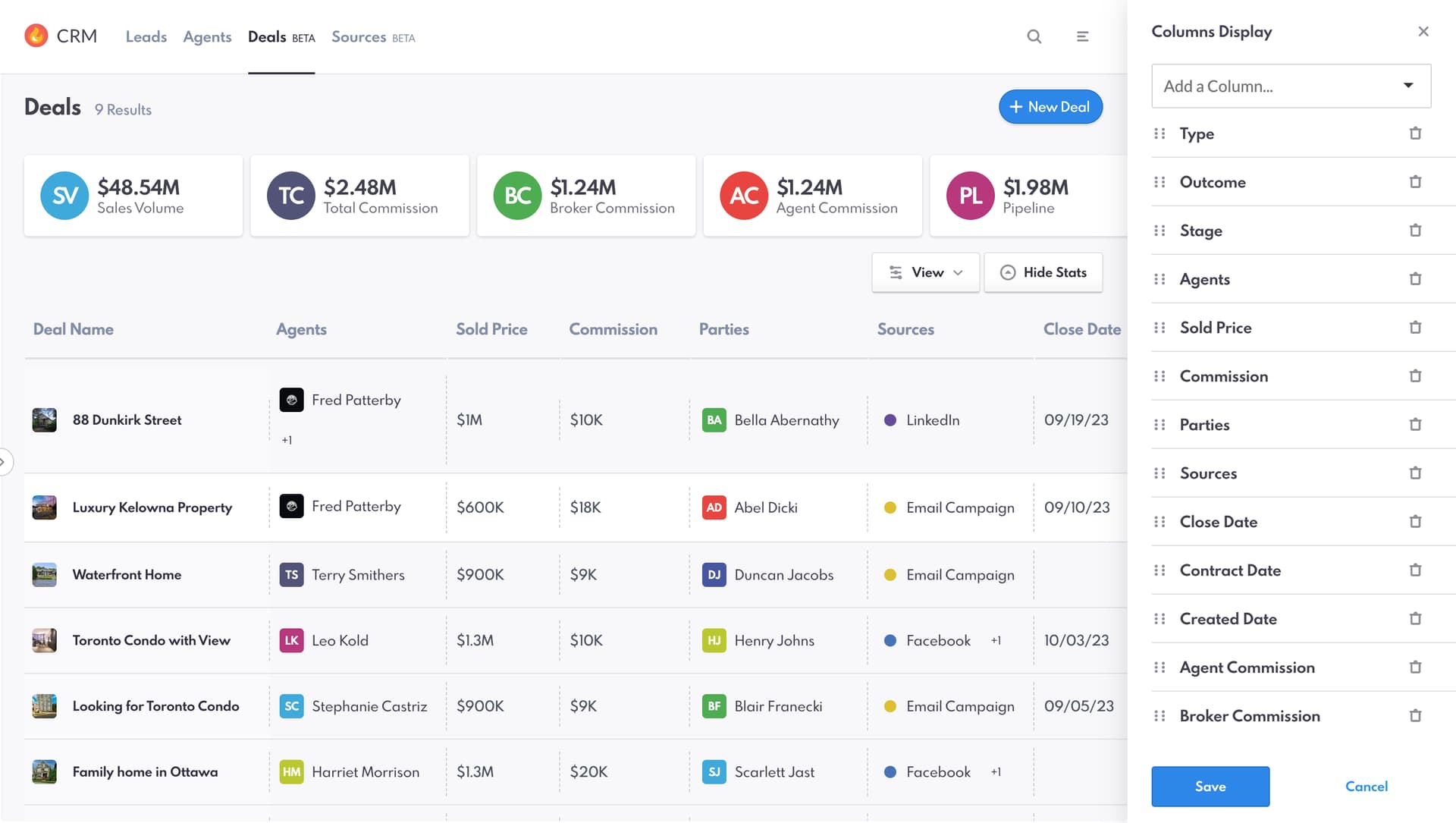Remove the Parties column via trash icon
Screen dimensions: 1456x823
1415,425
